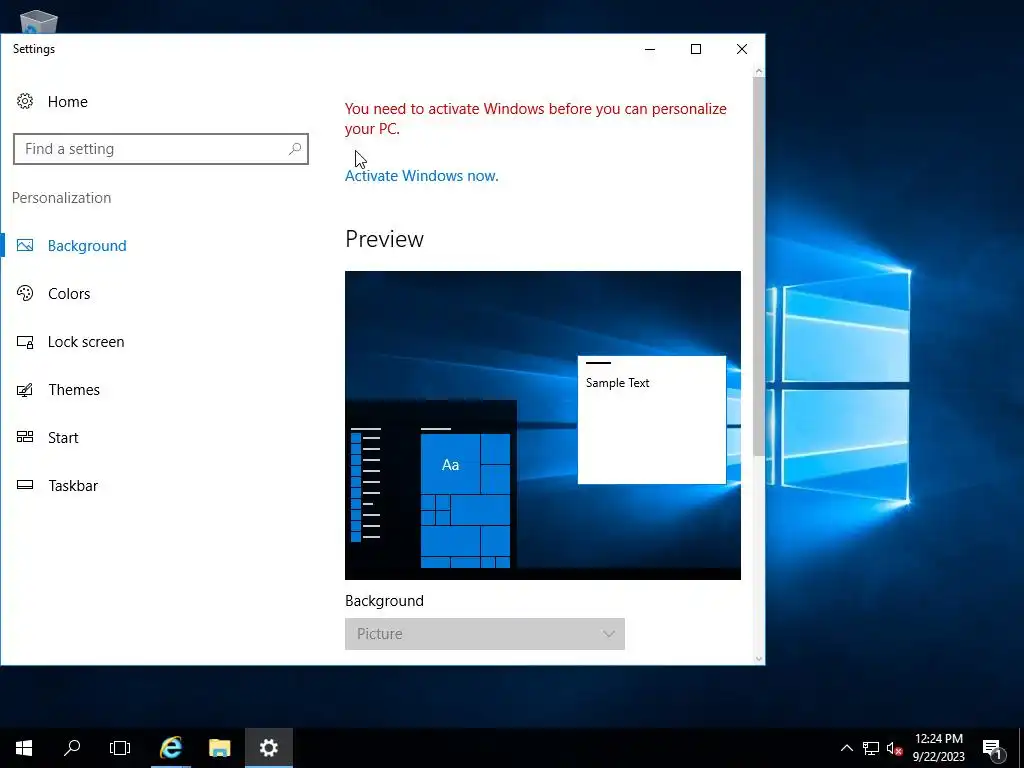Click the scrollbar up arrow
Screen dimensions: 1024x768
(758, 71)
